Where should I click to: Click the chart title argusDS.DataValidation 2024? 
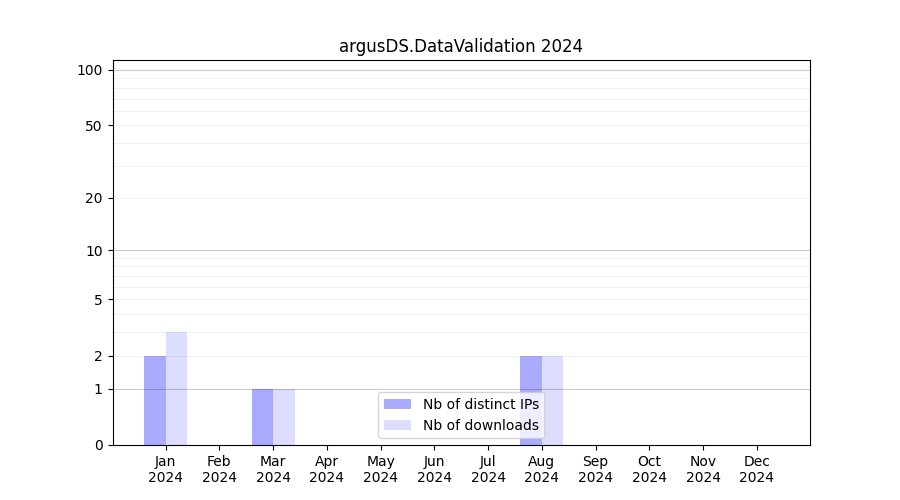tap(461, 46)
